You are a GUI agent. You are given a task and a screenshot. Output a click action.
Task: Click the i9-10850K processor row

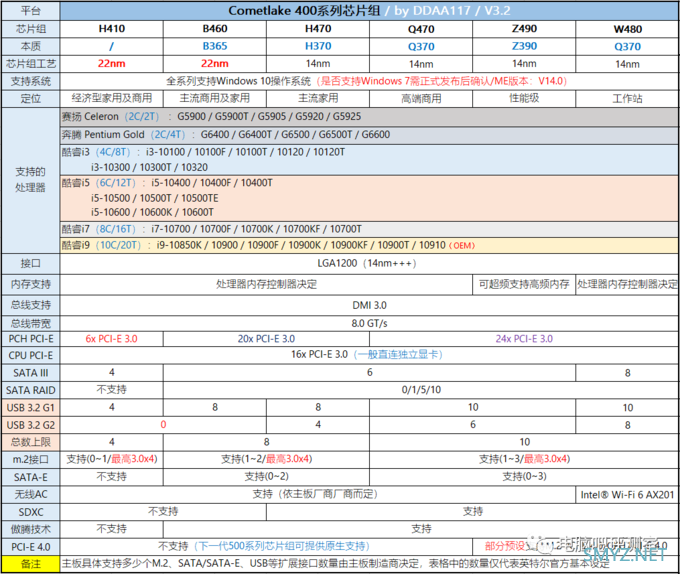(369, 245)
